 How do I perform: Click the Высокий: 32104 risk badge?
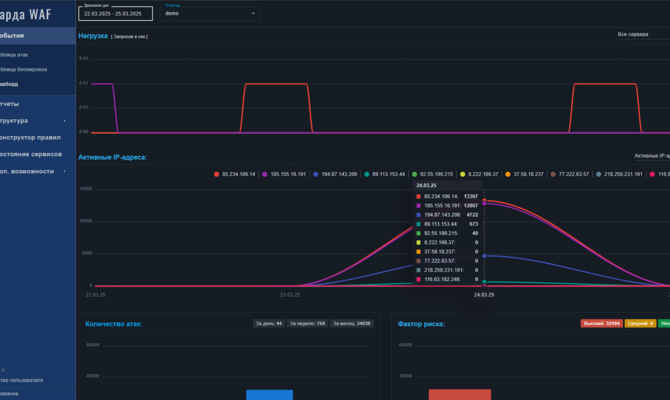pyautogui.click(x=601, y=324)
